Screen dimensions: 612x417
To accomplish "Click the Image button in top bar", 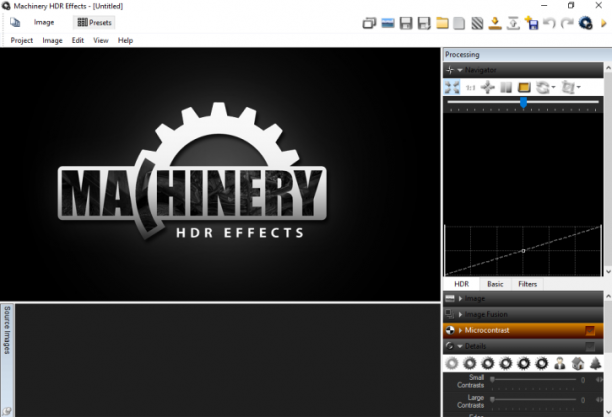I will point(44,22).
